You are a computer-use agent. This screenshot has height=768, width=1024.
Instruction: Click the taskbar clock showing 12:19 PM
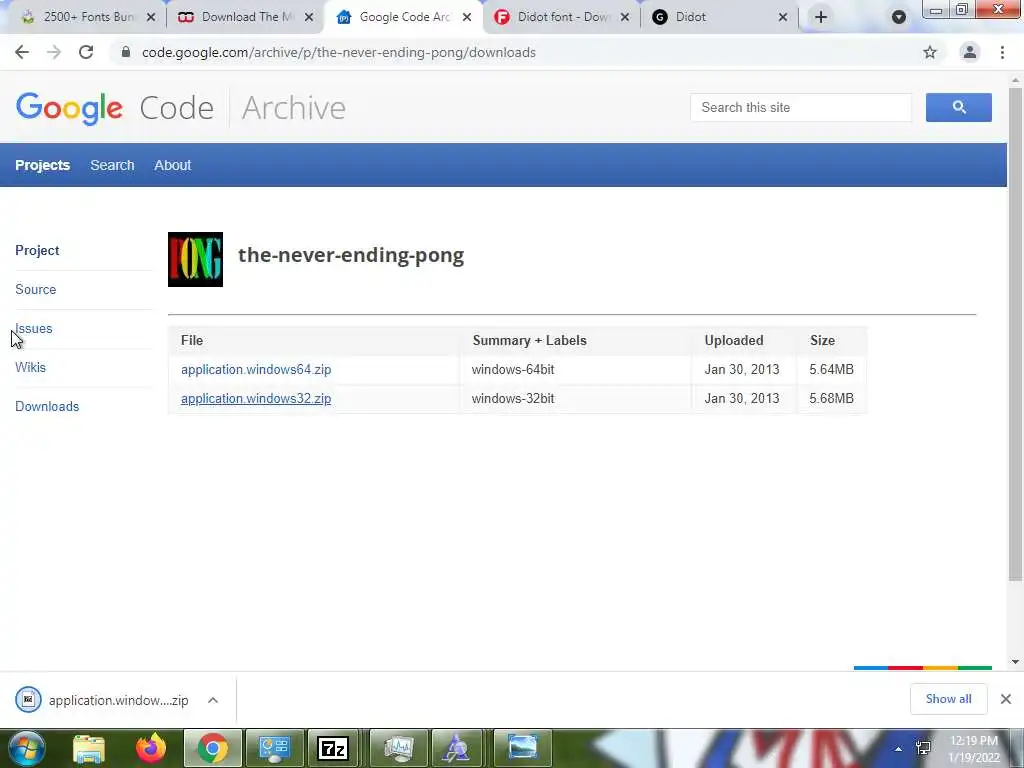974,749
